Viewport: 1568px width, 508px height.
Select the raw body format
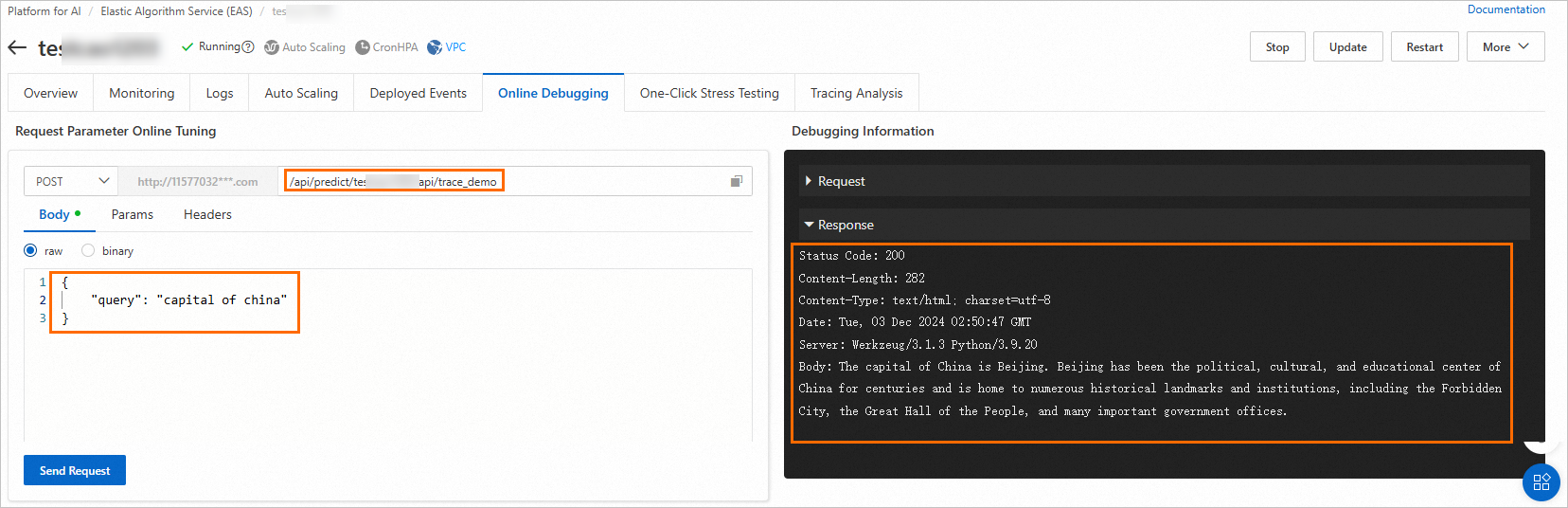(30, 251)
